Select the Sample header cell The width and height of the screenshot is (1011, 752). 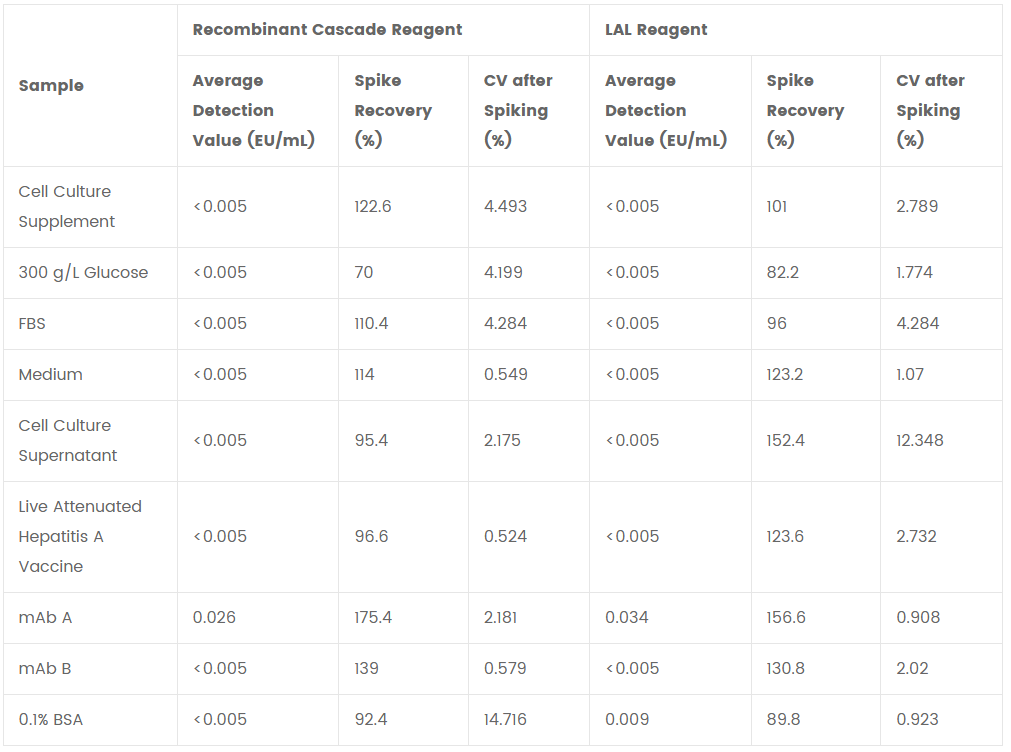pyautogui.click(x=51, y=86)
